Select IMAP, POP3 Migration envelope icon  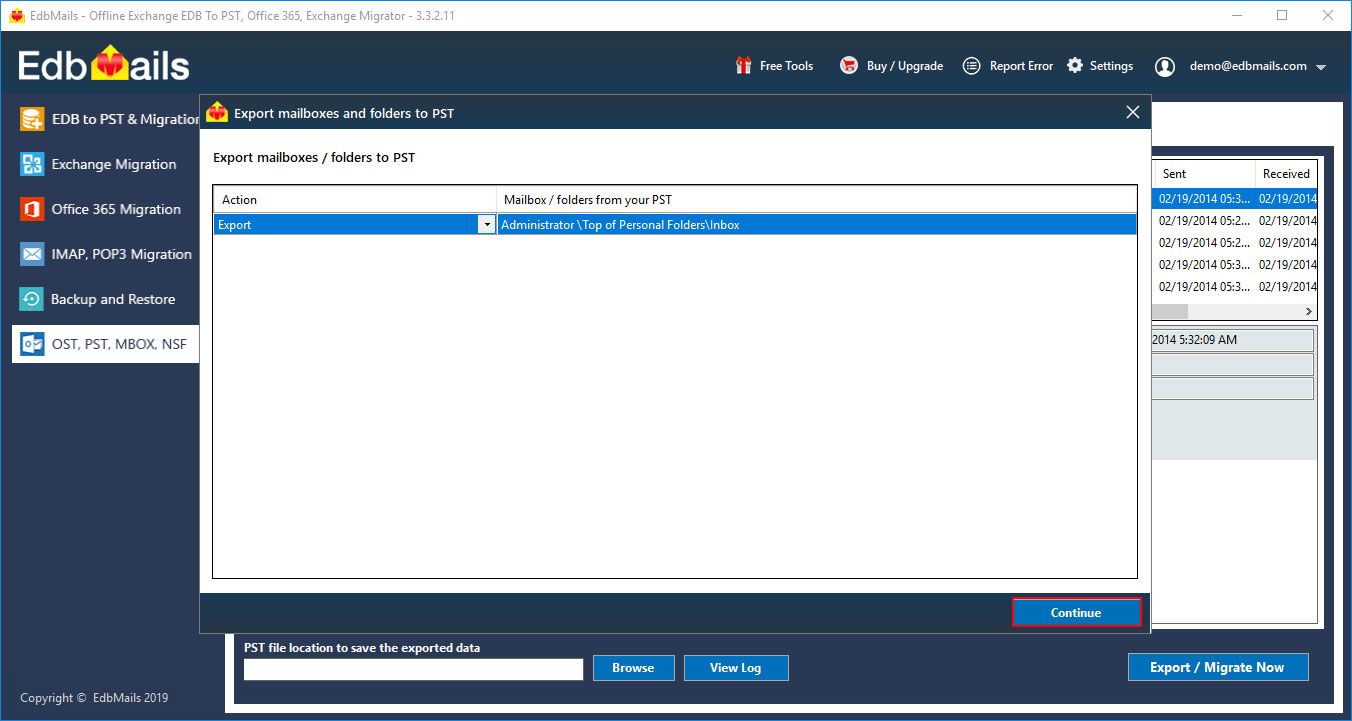tap(32, 254)
